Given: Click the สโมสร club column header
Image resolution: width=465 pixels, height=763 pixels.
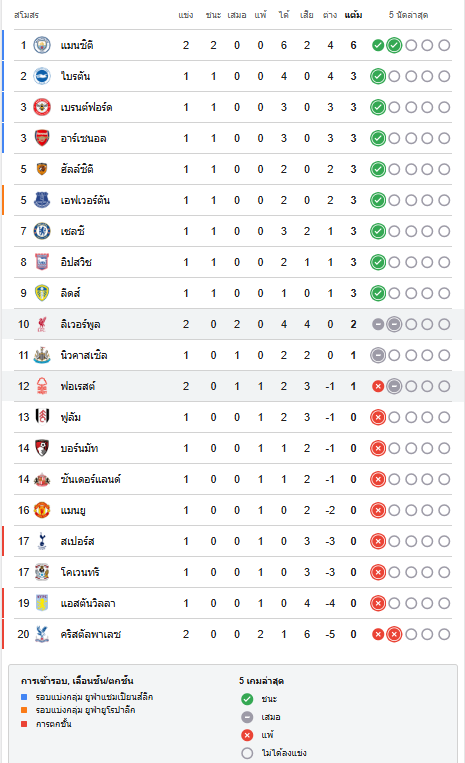Looking at the screenshot, I should [x=26, y=15].
